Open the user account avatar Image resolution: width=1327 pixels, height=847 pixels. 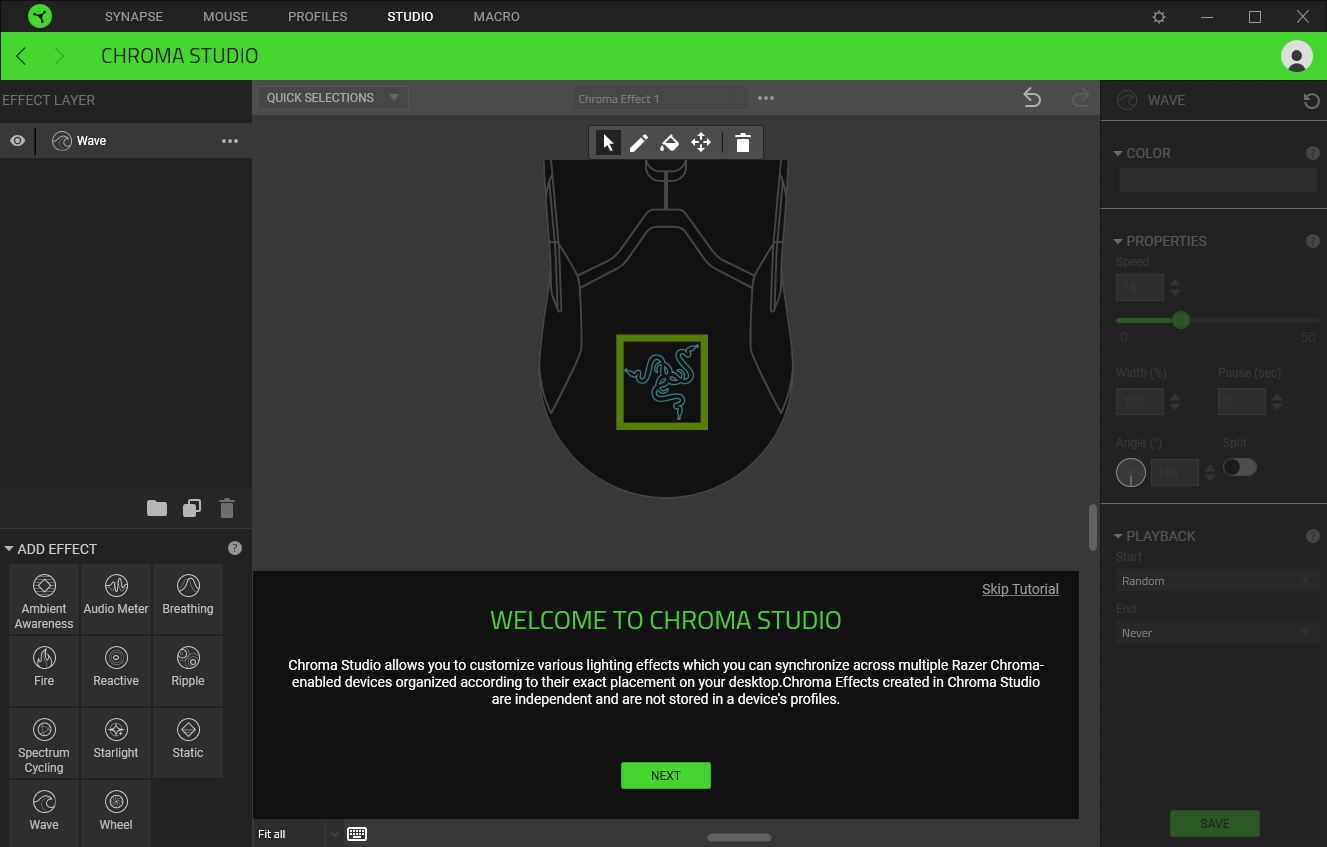pos(1297,56)
